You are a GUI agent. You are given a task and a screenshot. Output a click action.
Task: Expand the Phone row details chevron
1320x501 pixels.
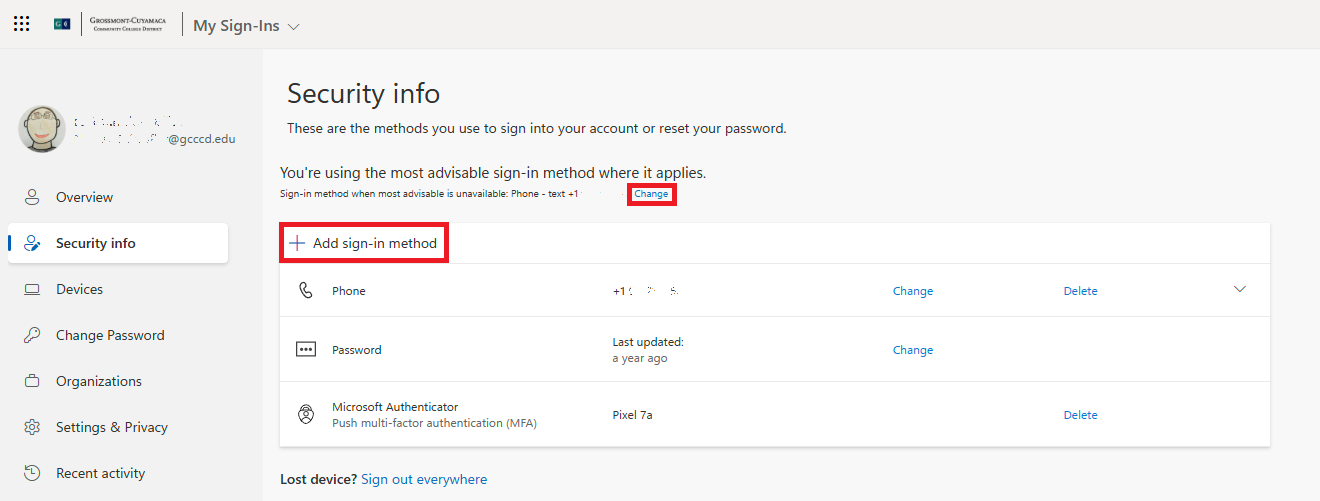[x=1240, y=290]
